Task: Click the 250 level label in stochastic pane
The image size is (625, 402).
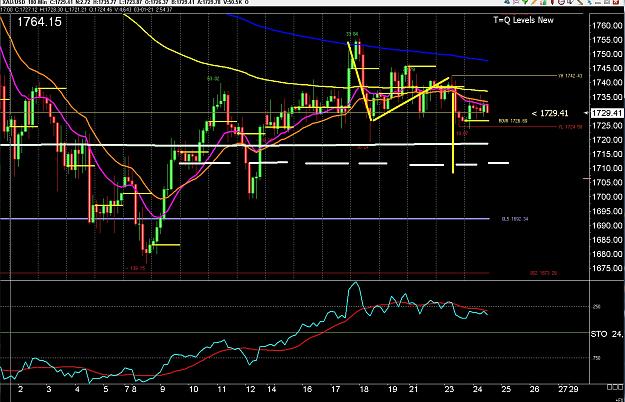Action: click(x=597, y=307)
